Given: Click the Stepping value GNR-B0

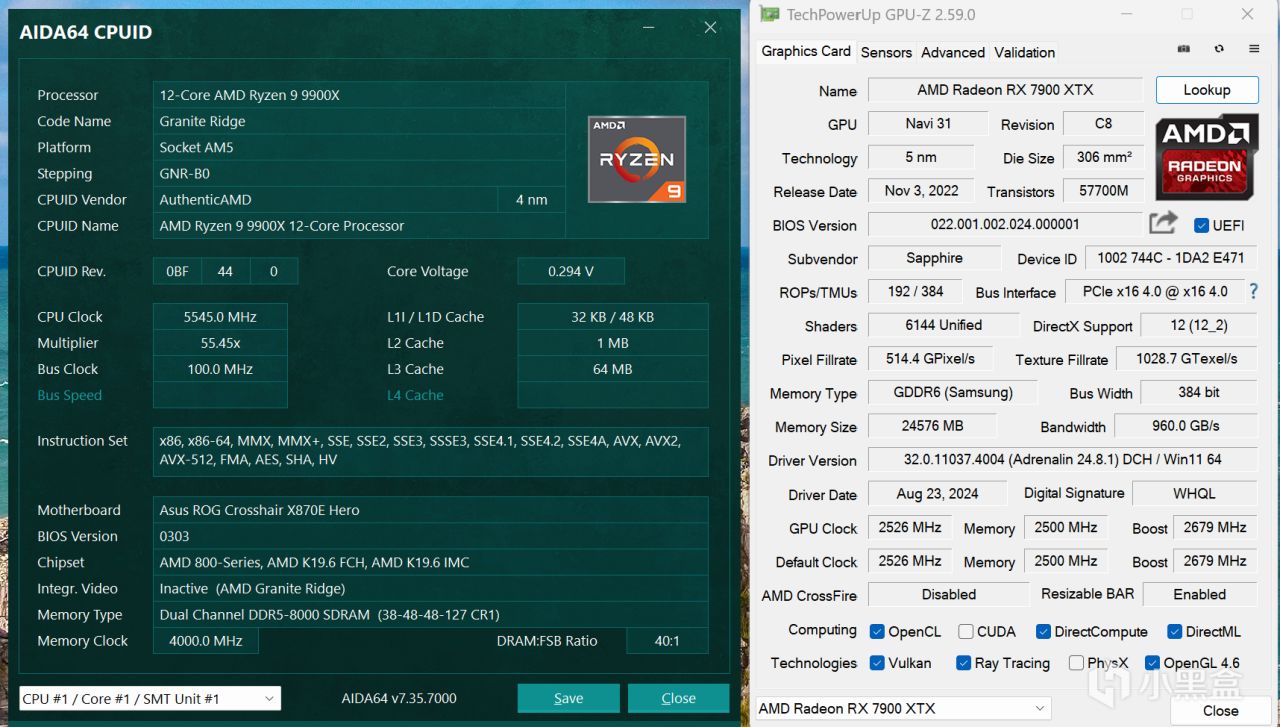Looking at the screenshot, I should point(359,173).
